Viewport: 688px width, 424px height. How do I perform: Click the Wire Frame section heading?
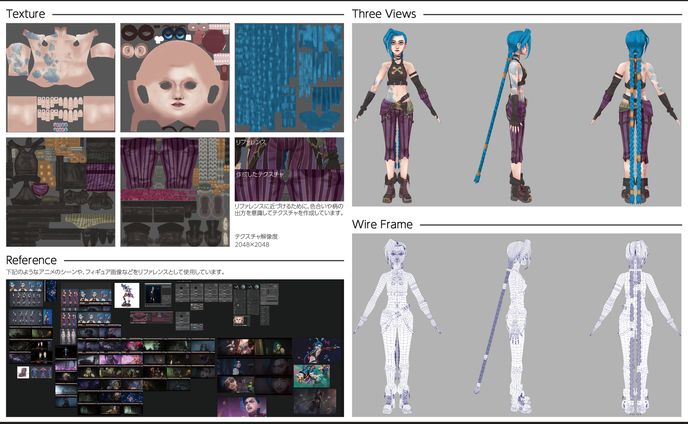point(382,224)
